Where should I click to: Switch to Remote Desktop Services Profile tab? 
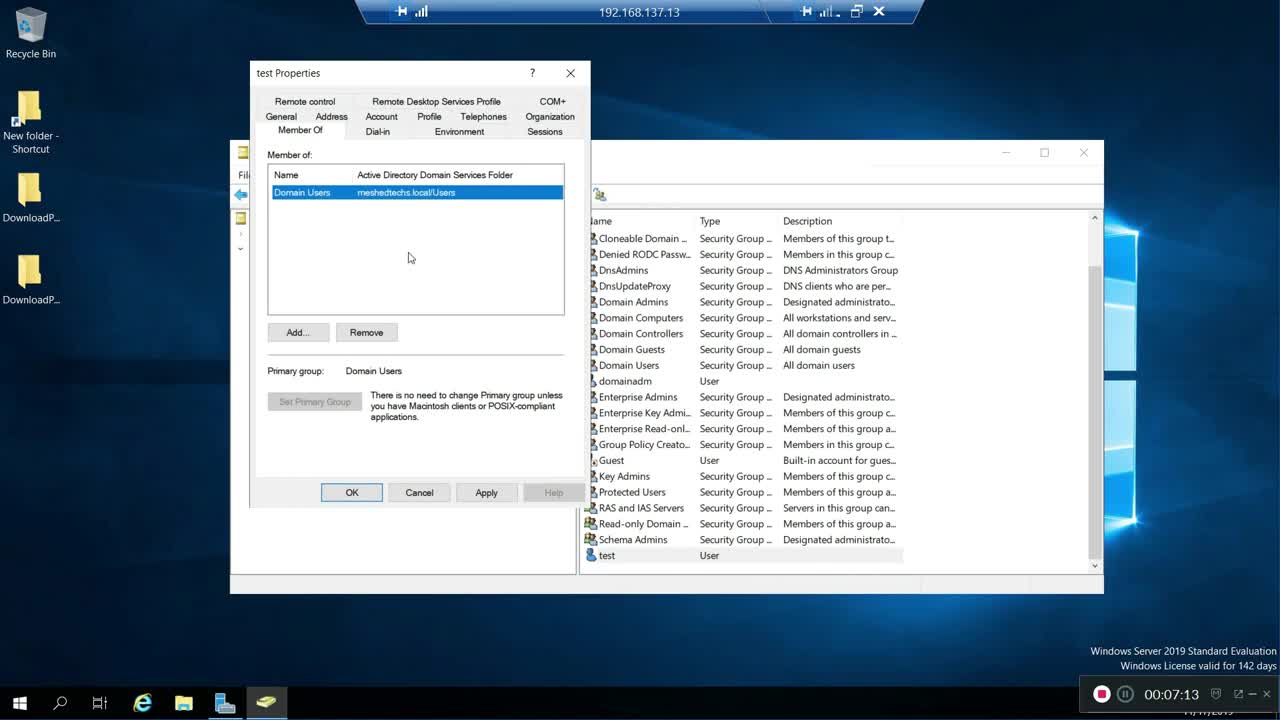436,101
